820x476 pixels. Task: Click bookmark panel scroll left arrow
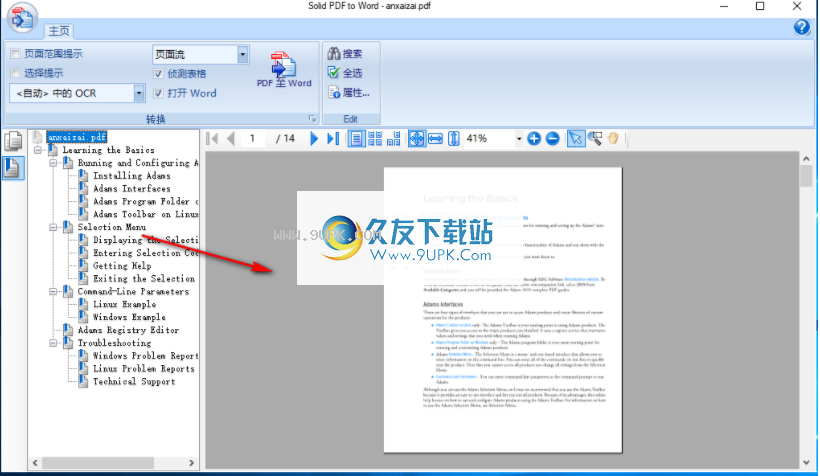(35, 463)
